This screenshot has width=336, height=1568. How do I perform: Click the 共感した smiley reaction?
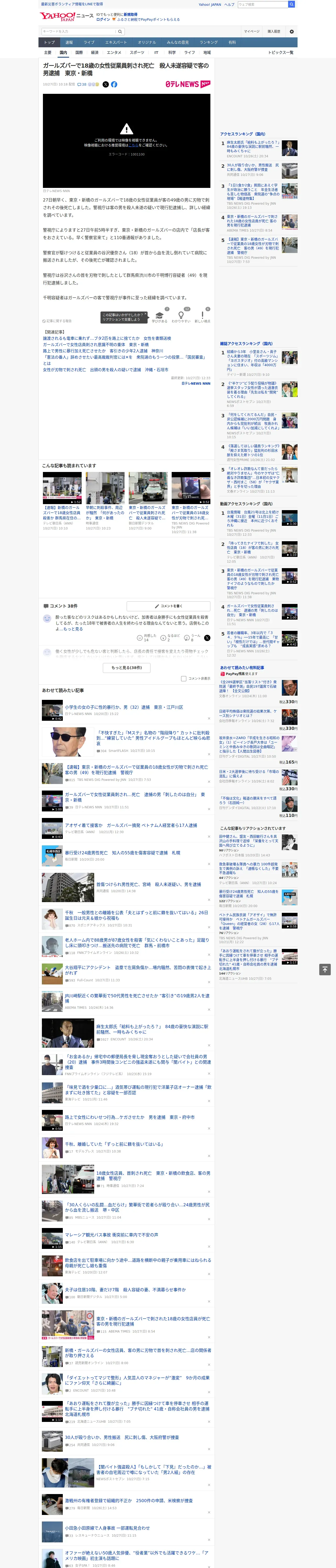tap(140, 637)
